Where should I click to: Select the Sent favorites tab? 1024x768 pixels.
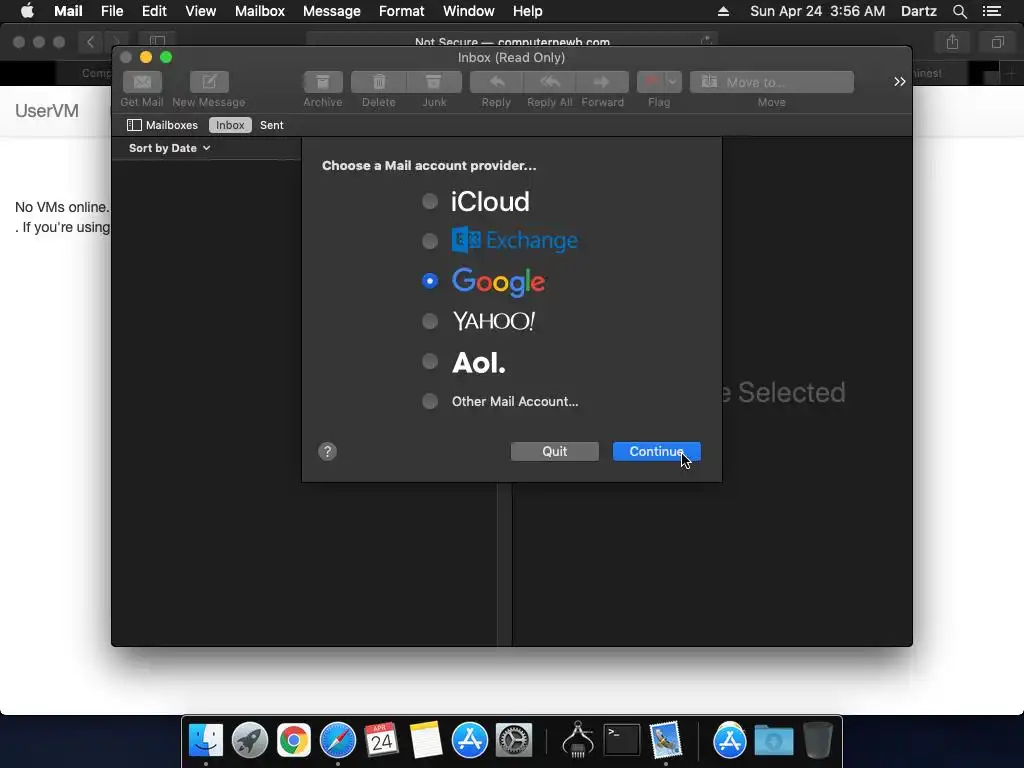272,125
